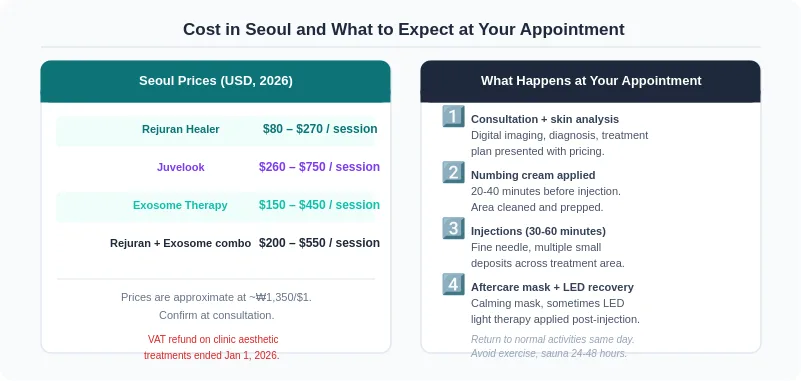
Task: Click the $260 – $750 / session price
Action: click(x=319, y=167)
